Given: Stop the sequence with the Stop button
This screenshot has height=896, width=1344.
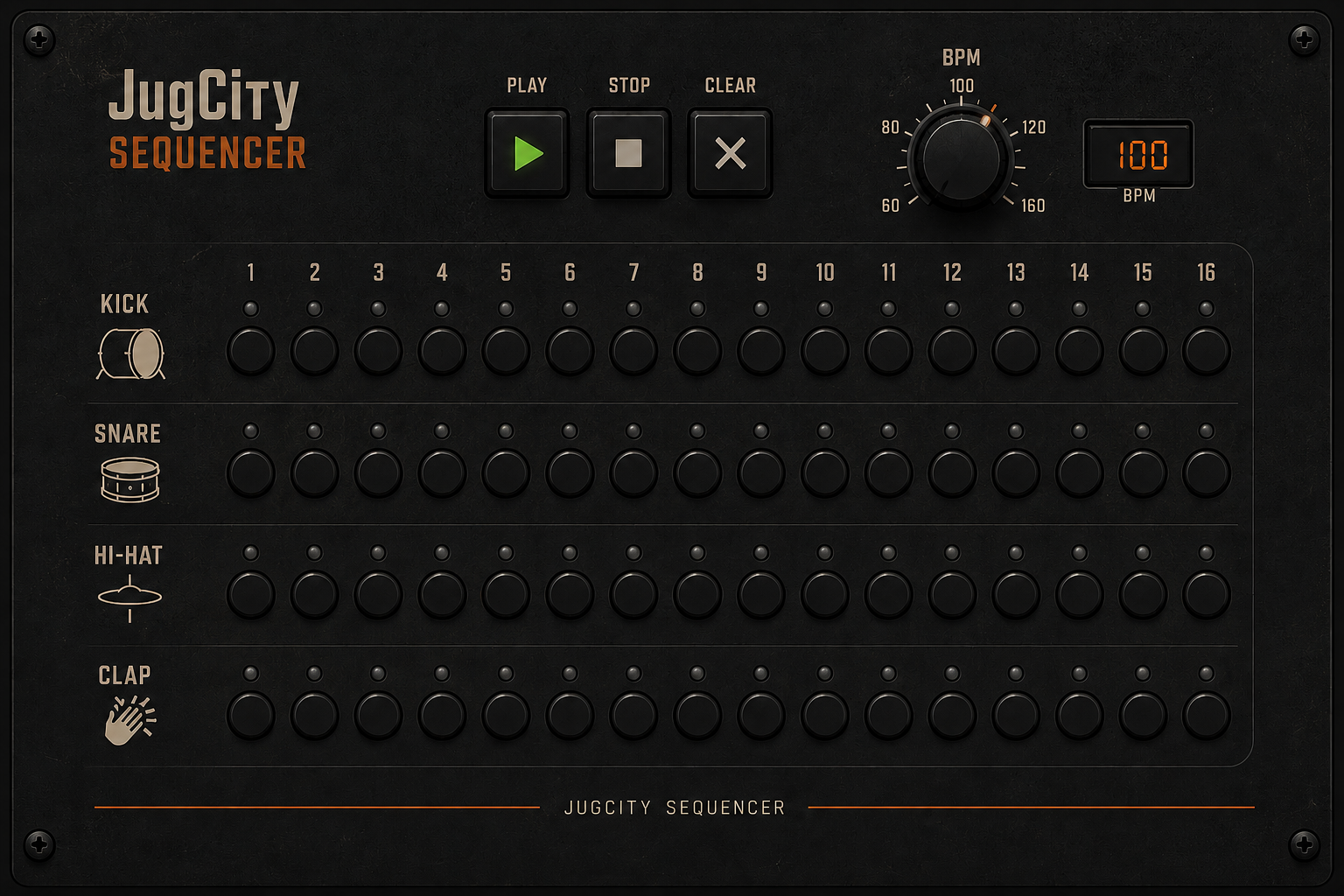Looking at the screenshot, I should pos(628,153).
